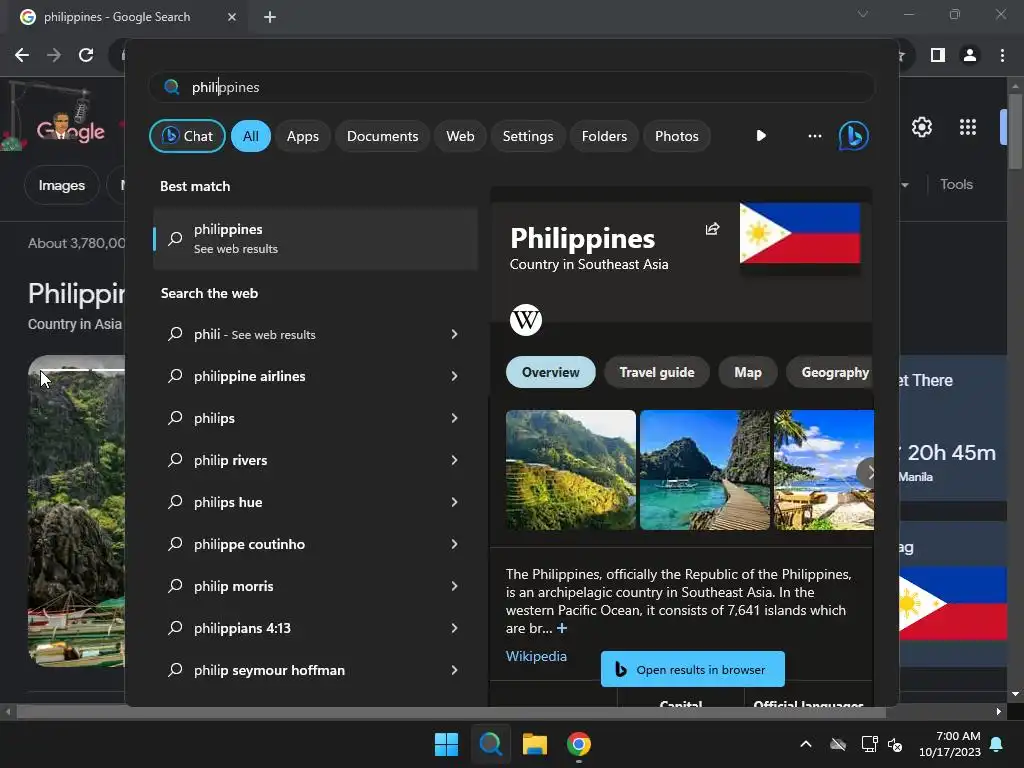Switch to the Apps filter

pos(302,136)
